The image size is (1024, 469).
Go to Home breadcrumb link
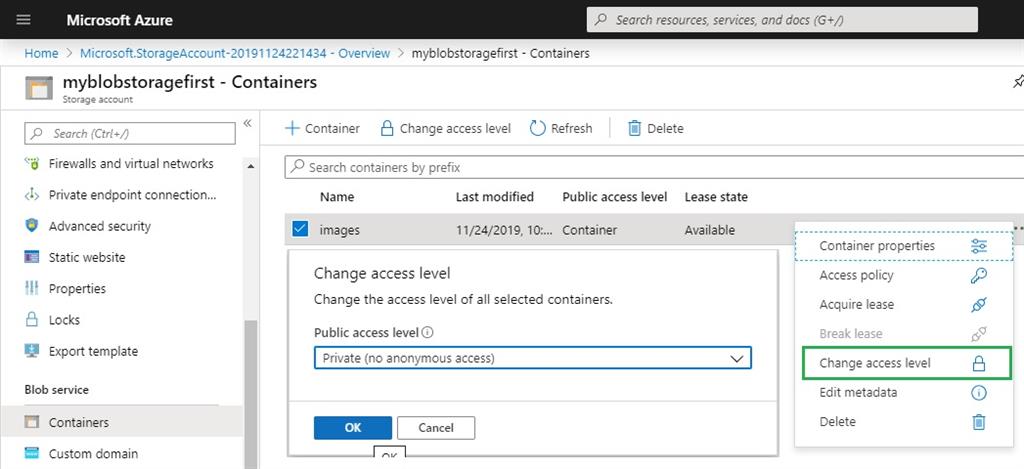tap(41, 53)
